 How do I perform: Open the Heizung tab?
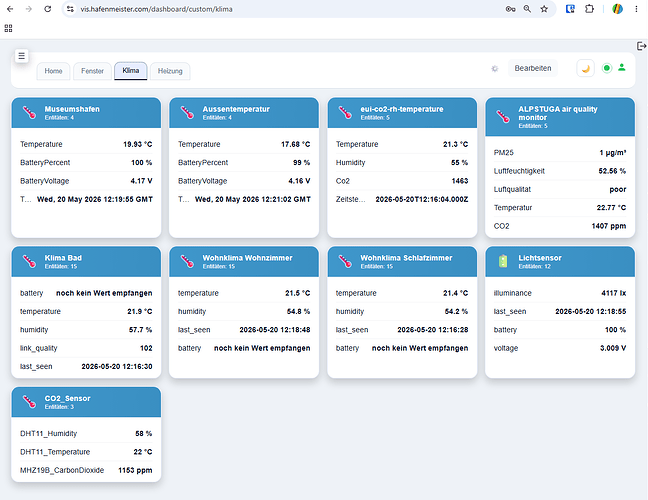170,71
